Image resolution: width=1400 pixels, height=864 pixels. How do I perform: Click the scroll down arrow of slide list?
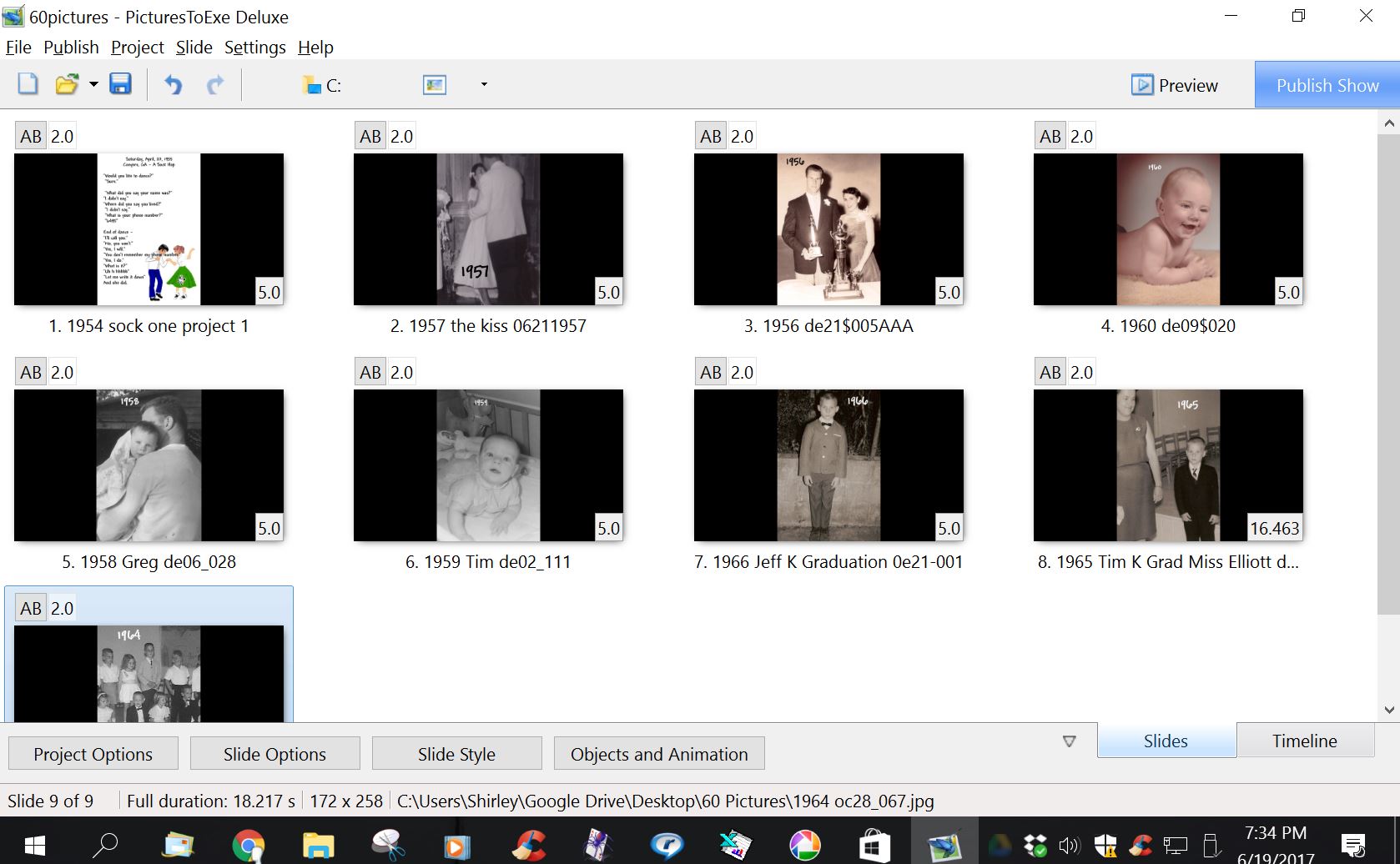(1389, 710)
